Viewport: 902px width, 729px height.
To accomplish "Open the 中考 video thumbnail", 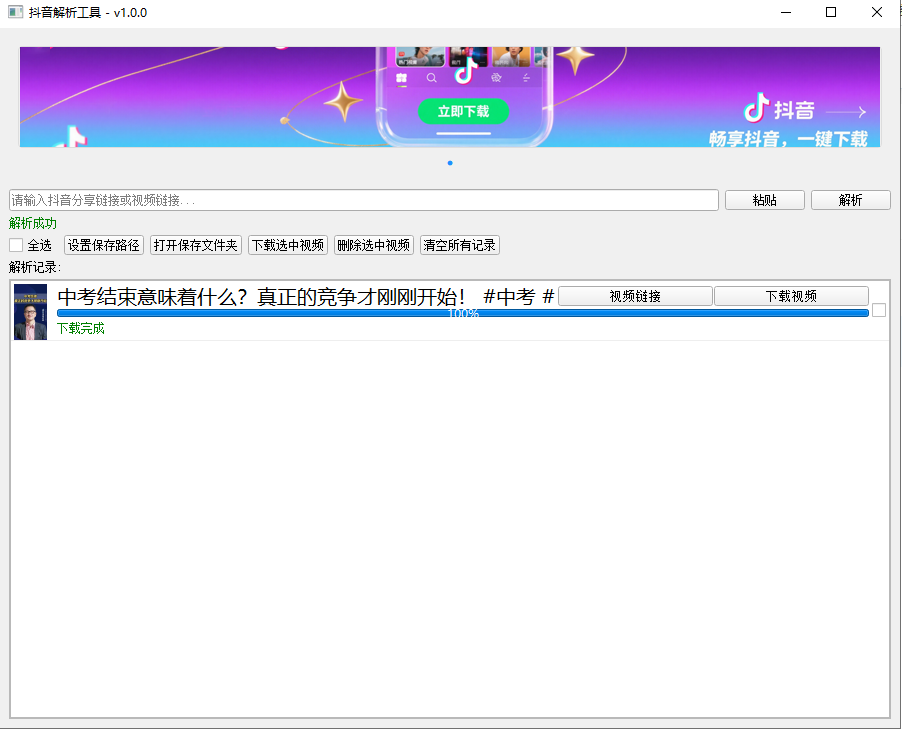I will (x=30, y=312).
